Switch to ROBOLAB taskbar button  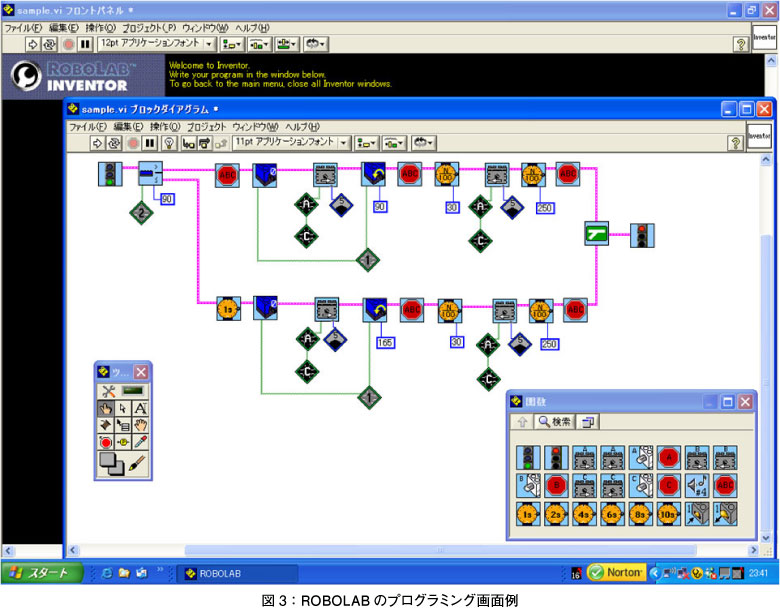click(238, 574)
